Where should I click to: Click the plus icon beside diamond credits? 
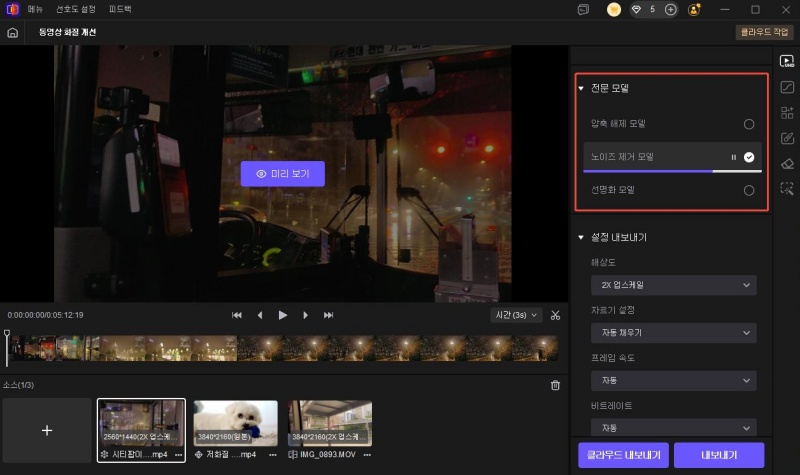[x=670, y=9]
